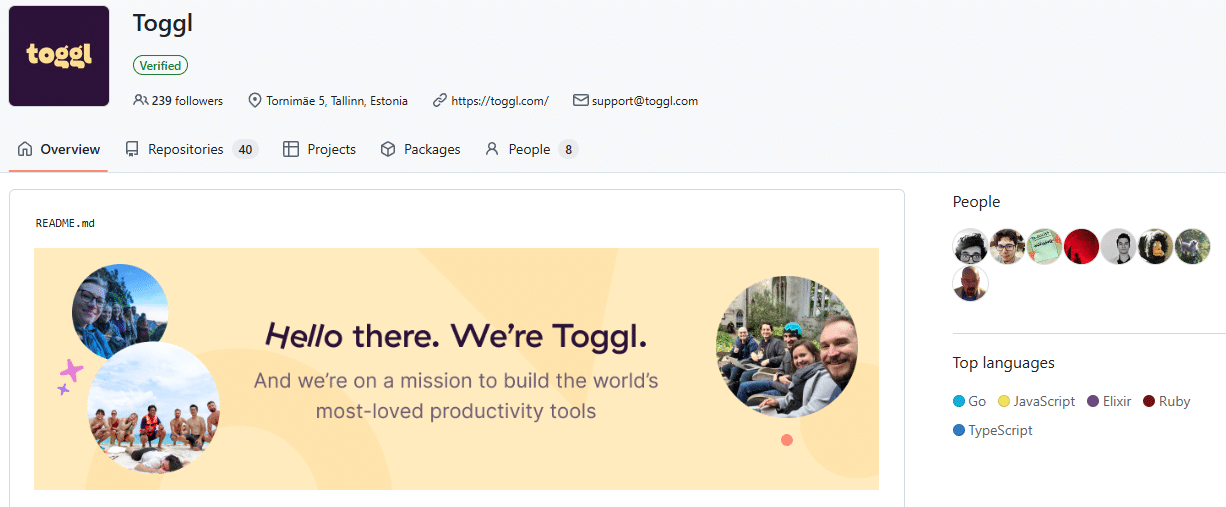Open the white dog on grass avatar
Viewport: 1226px width, 507px height.
click(x=1192, y=246)
